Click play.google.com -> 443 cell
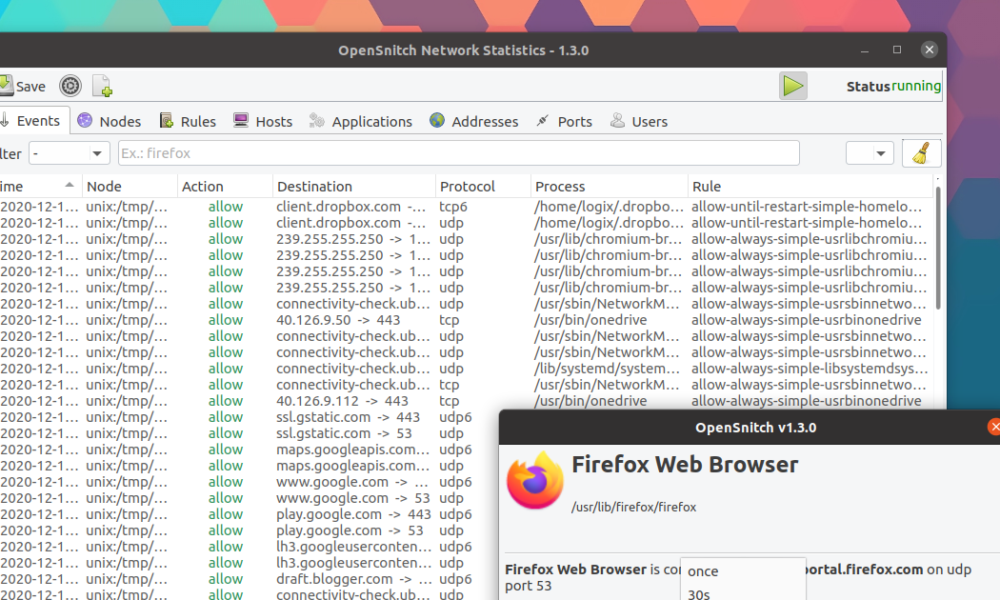1000x600 pixels. click(x=353, y=515)
